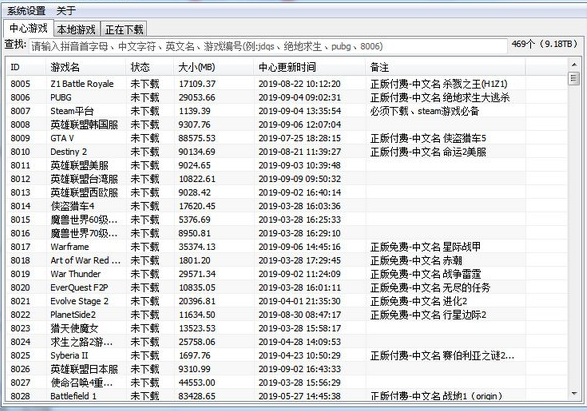Screen dimensions: 587x411
Task: Select the 中心游戏 tab
Action: coord(28,28)
